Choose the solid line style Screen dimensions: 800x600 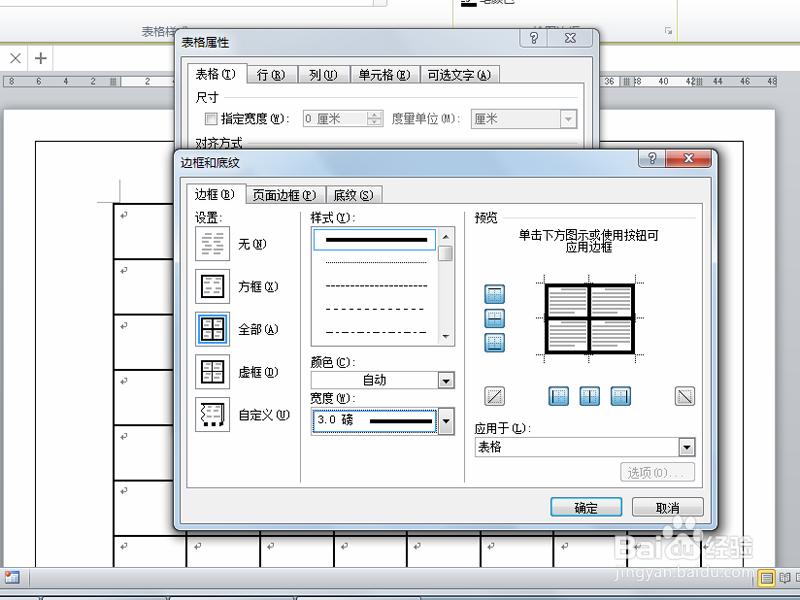pyautogui.click(x=375, y=240)
